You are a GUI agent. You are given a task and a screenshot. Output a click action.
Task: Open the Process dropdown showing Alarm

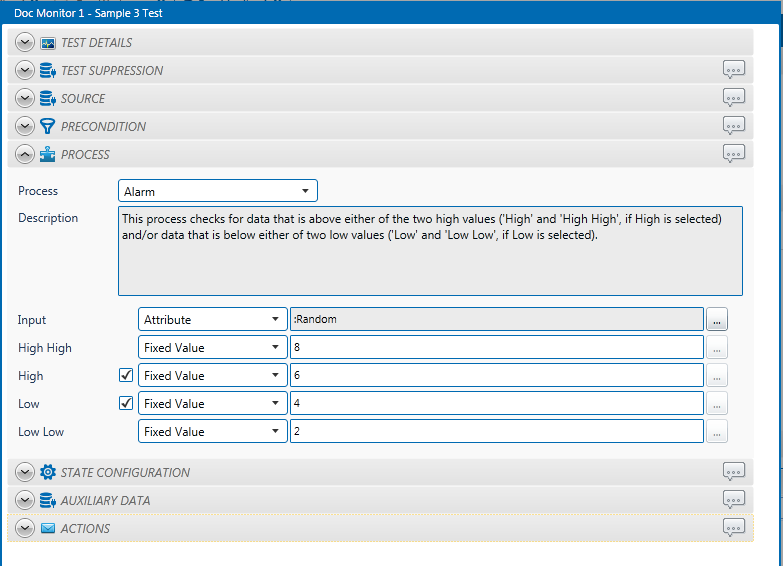click(x=217, y=191)
